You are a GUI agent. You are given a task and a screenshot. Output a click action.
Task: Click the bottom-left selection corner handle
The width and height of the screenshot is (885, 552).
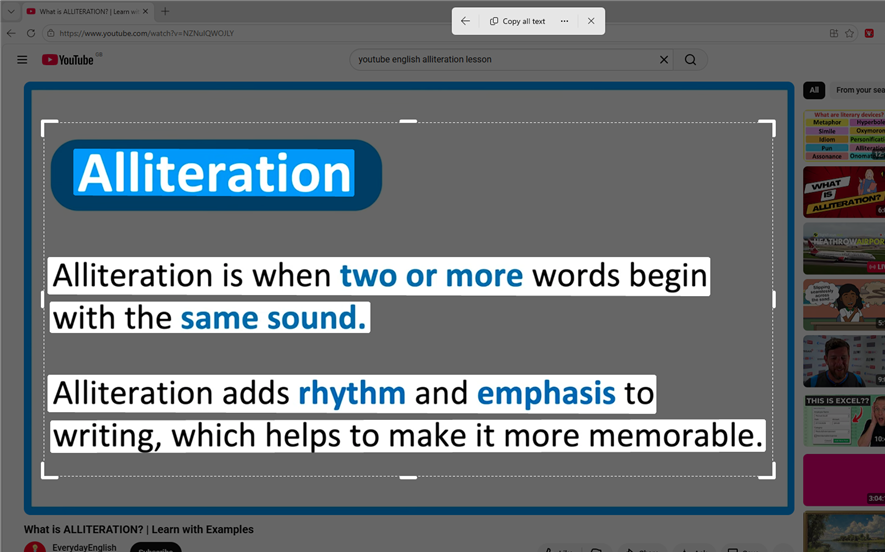(x=47, y=473)
